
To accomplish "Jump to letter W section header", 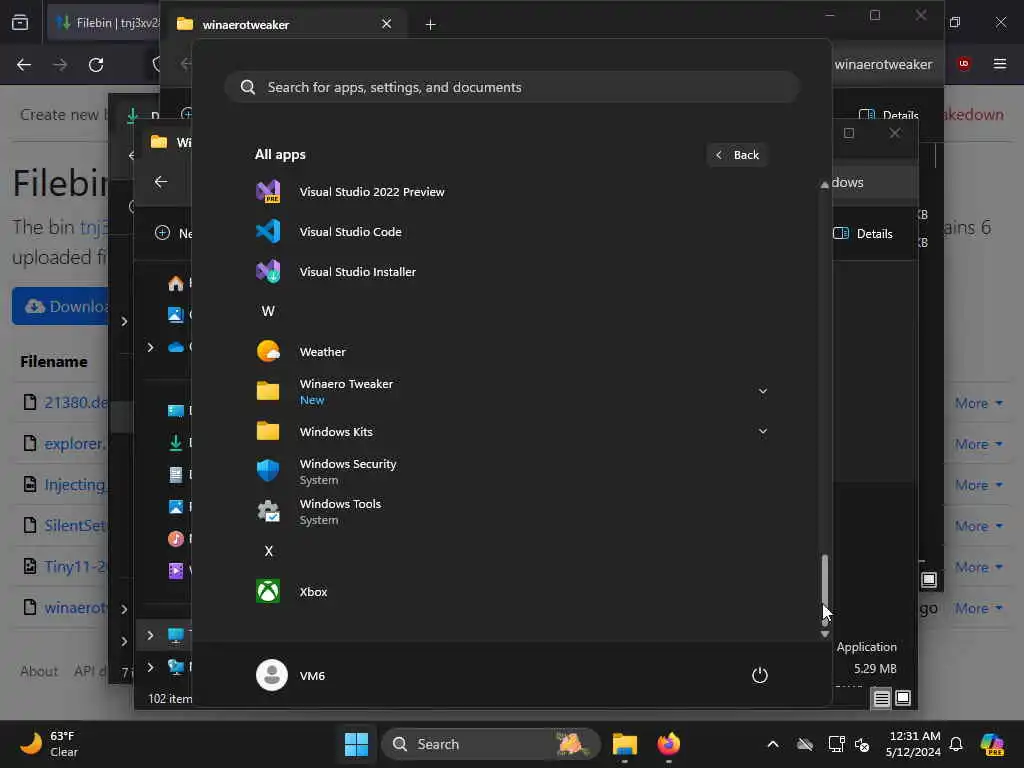I will 268,312.
